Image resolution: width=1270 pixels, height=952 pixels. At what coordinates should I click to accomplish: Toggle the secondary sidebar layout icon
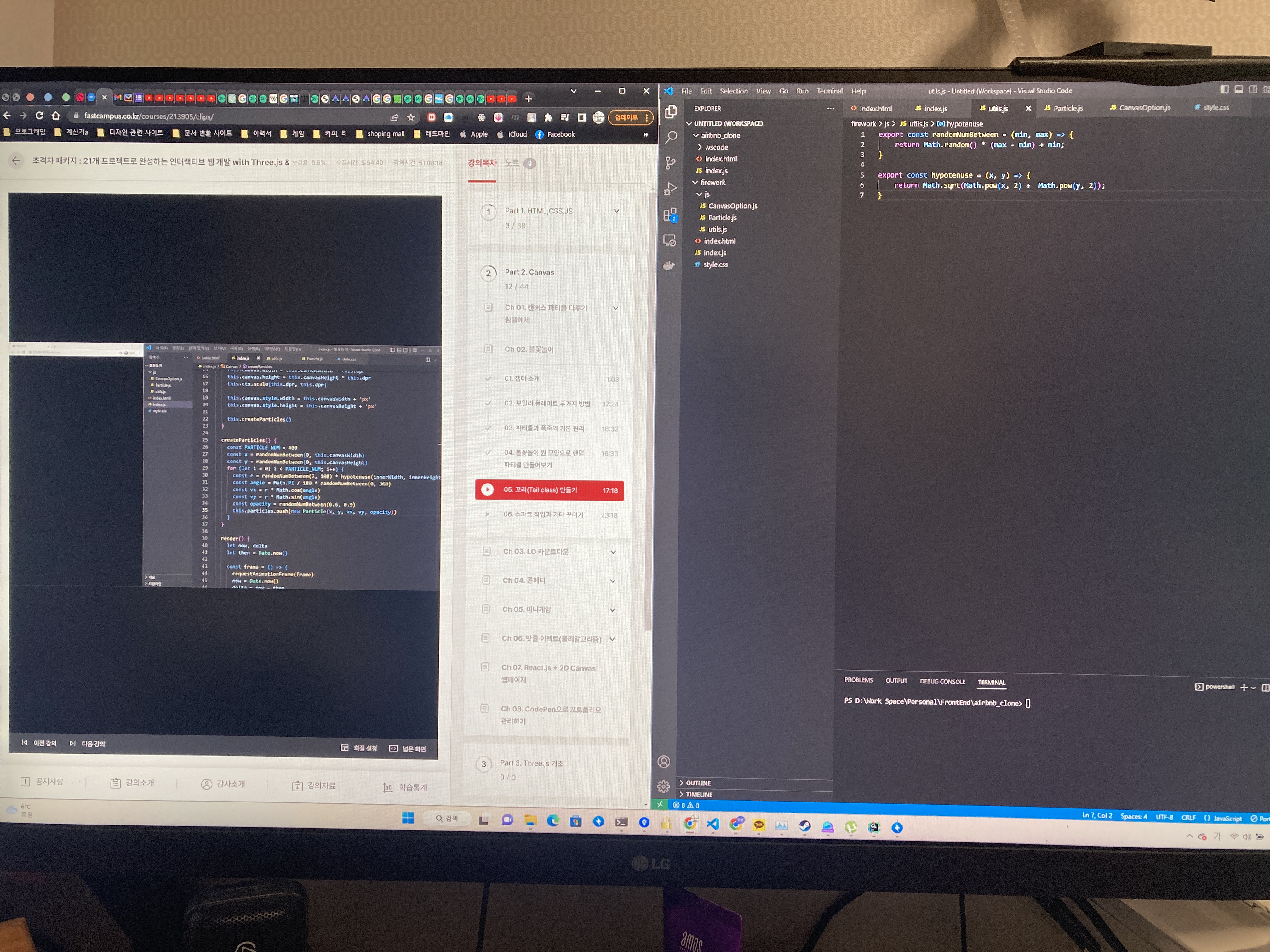point(1252,89)
